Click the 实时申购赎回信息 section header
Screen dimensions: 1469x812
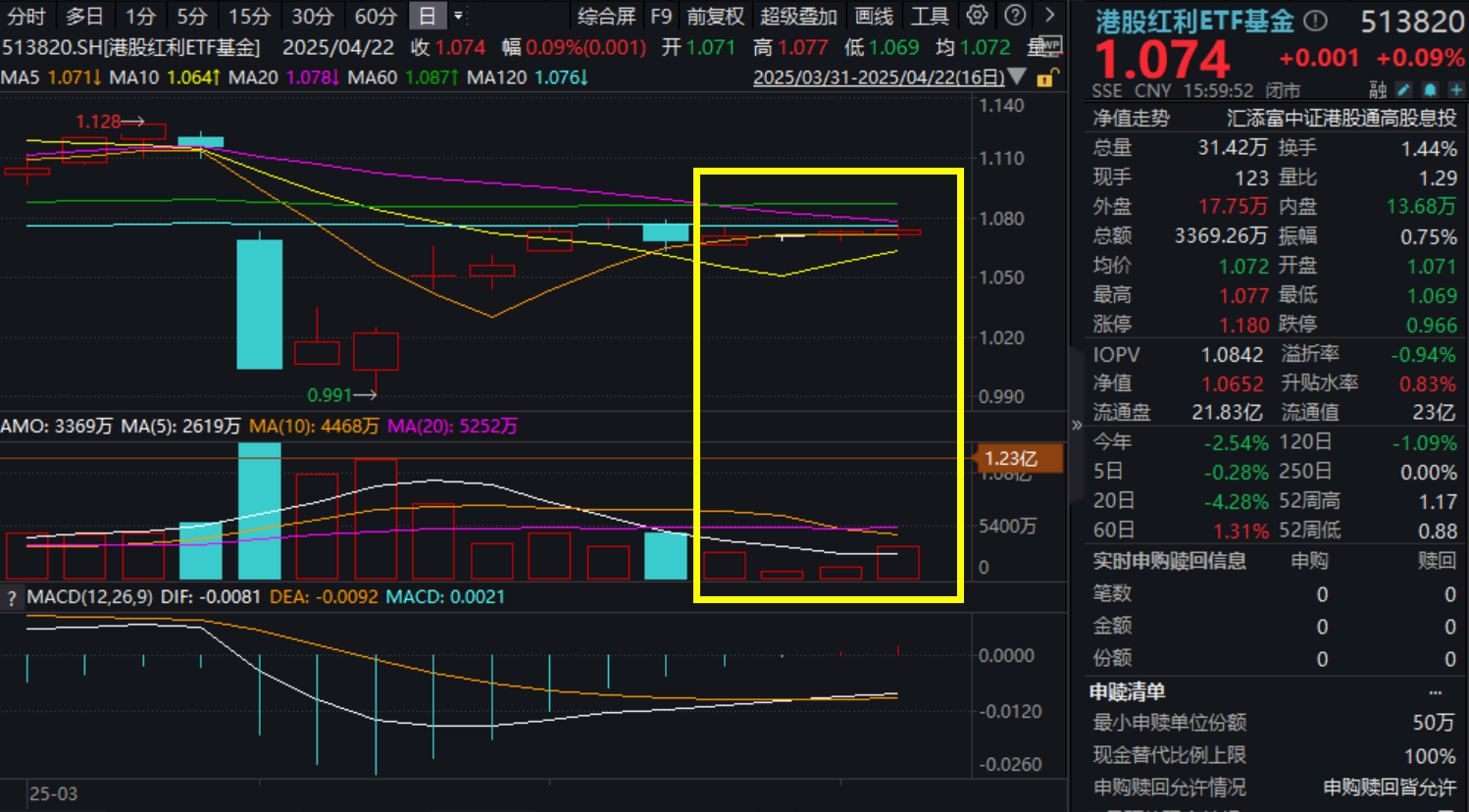[1170, 561]
